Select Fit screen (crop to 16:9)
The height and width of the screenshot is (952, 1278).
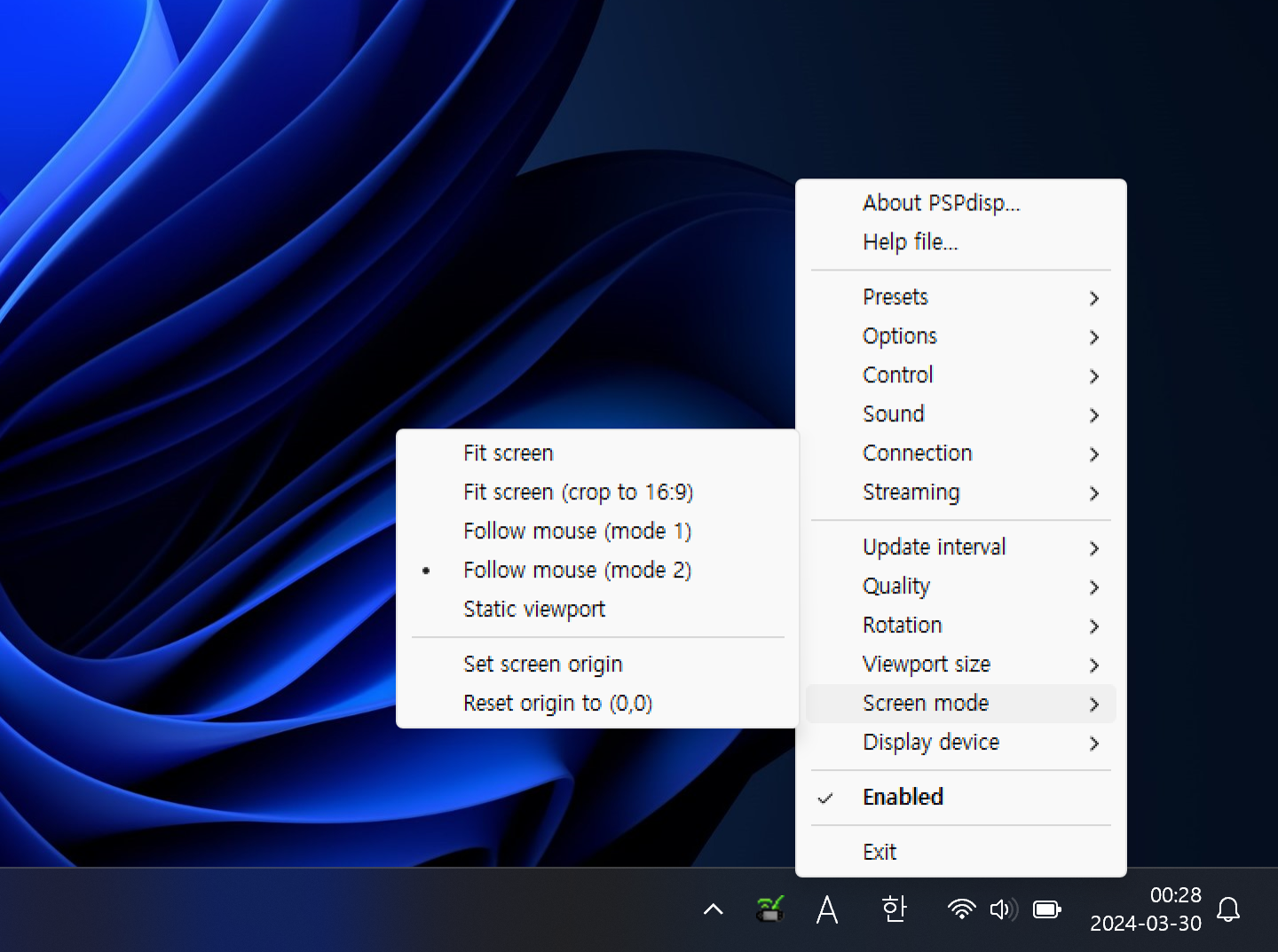point(597,492)
